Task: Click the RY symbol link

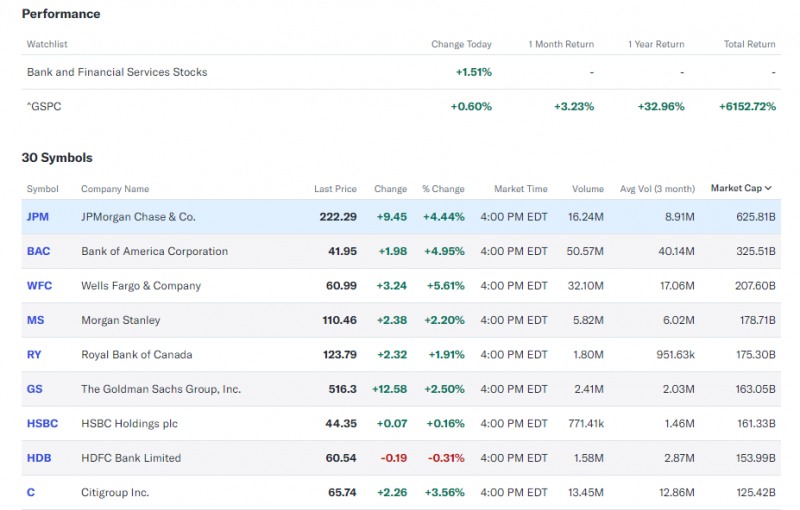Action: click(x=34, y=355)
